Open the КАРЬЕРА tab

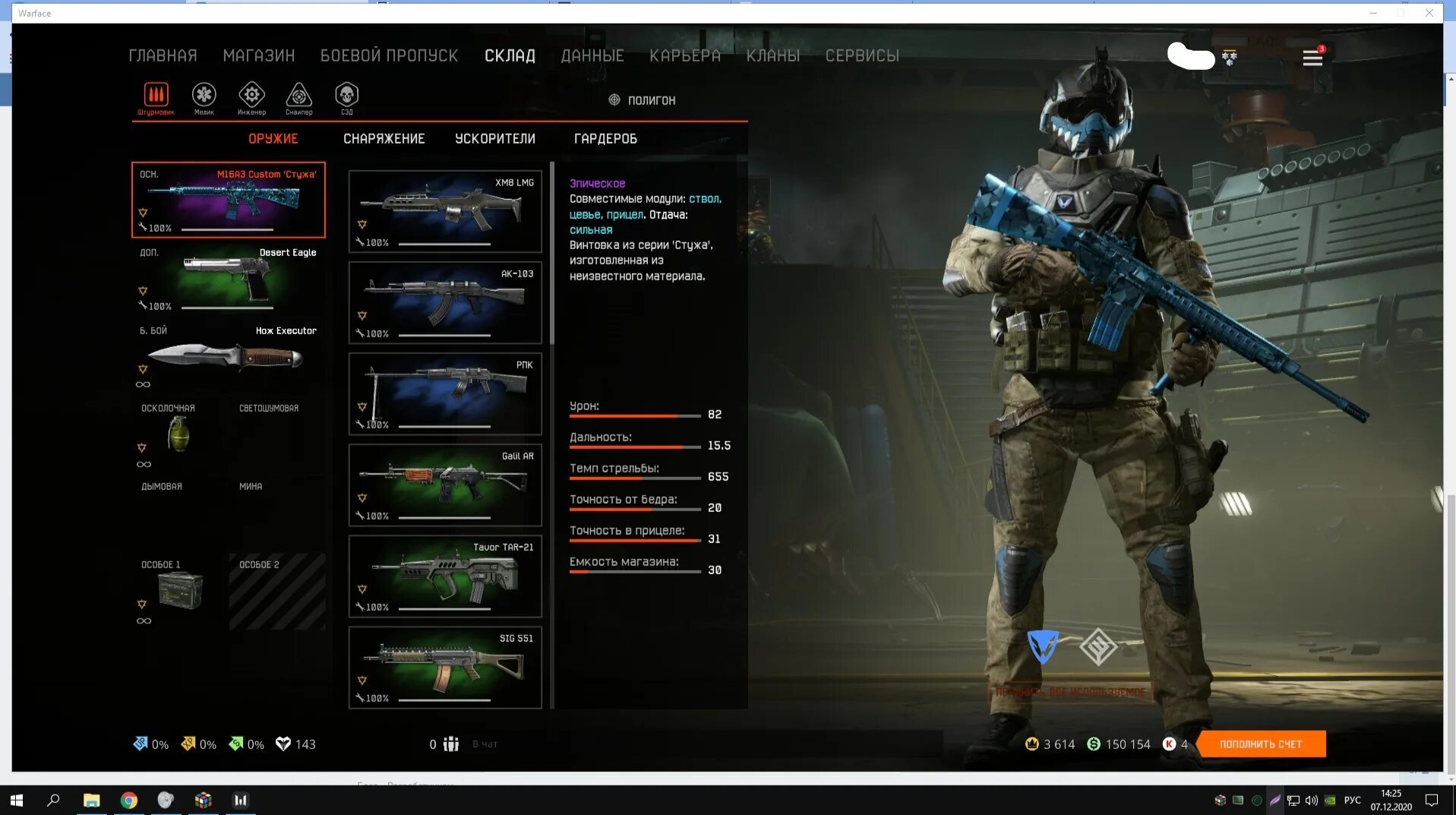(685, 55)
